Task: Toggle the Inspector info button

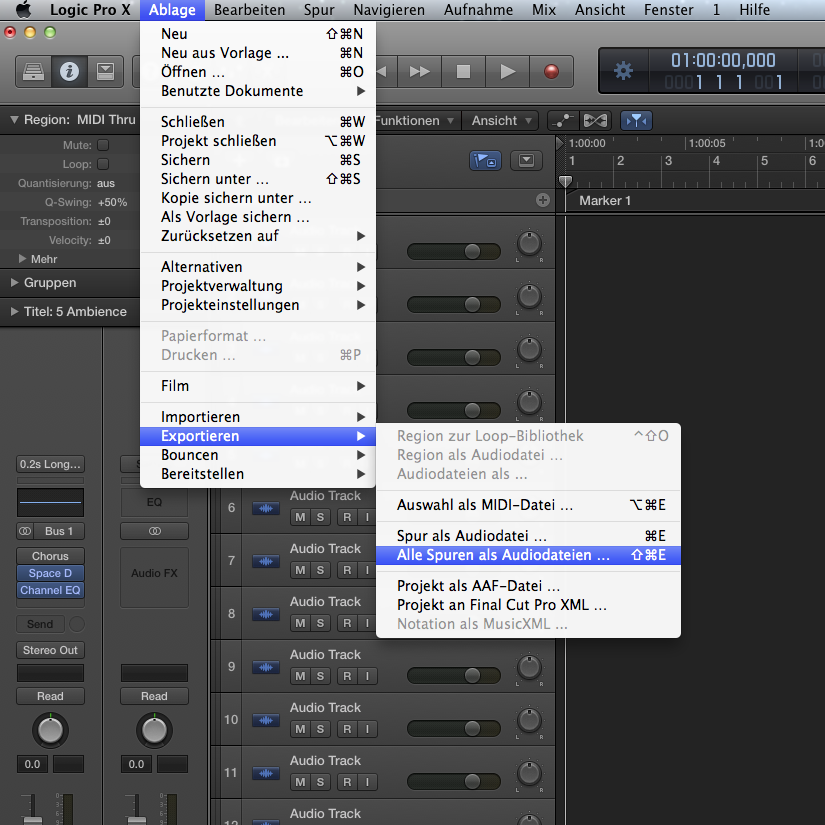Action: coord(69,71)
